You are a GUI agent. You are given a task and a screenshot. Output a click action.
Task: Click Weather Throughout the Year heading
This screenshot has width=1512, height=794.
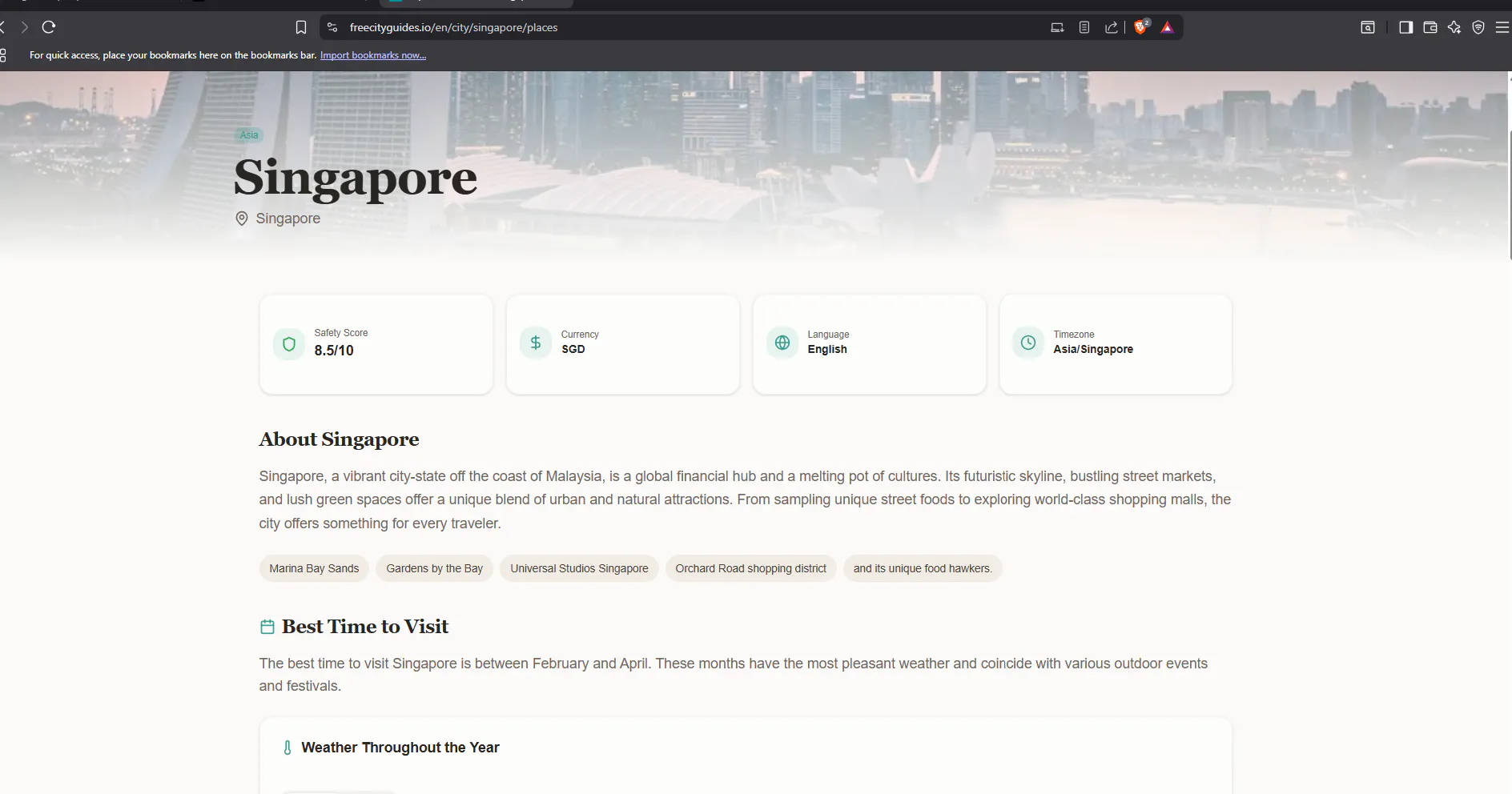click(400, 748)
